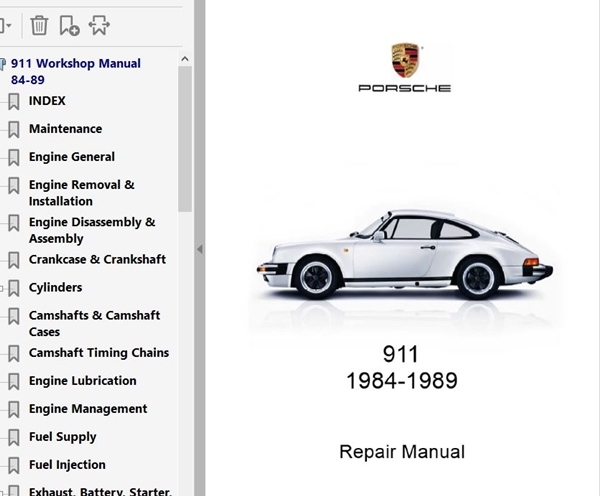
Task: Open the Cylinders section
Action: [x=55, y=287]
